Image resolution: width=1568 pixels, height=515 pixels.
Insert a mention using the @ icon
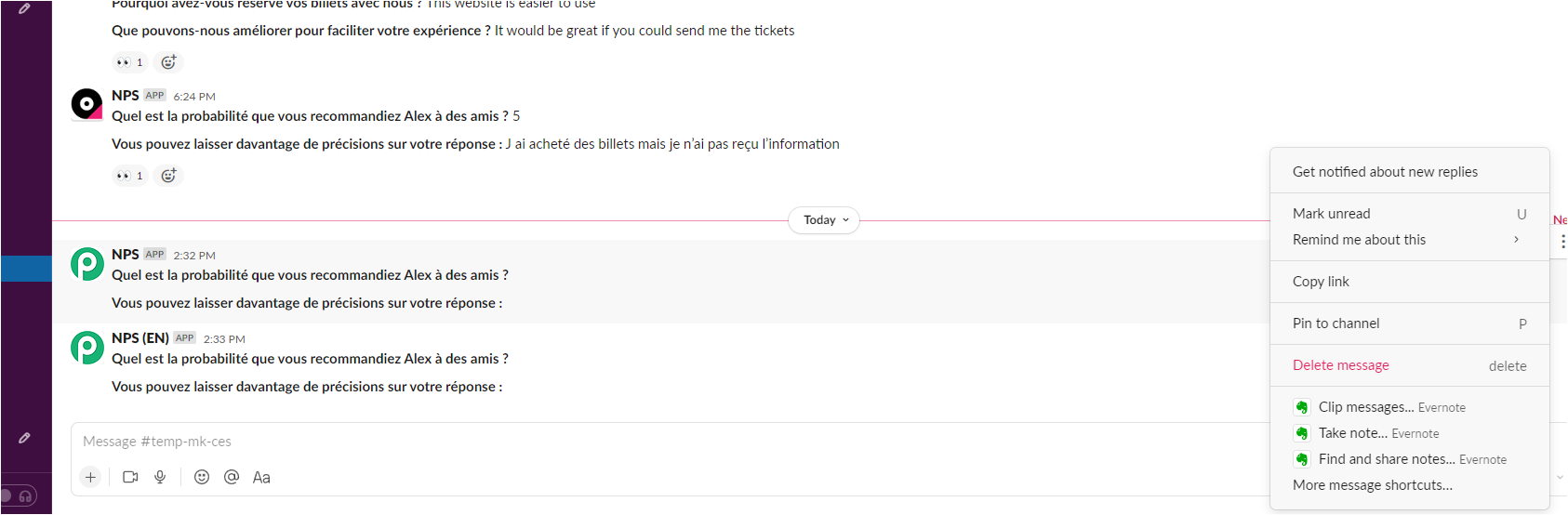(232, 477)
